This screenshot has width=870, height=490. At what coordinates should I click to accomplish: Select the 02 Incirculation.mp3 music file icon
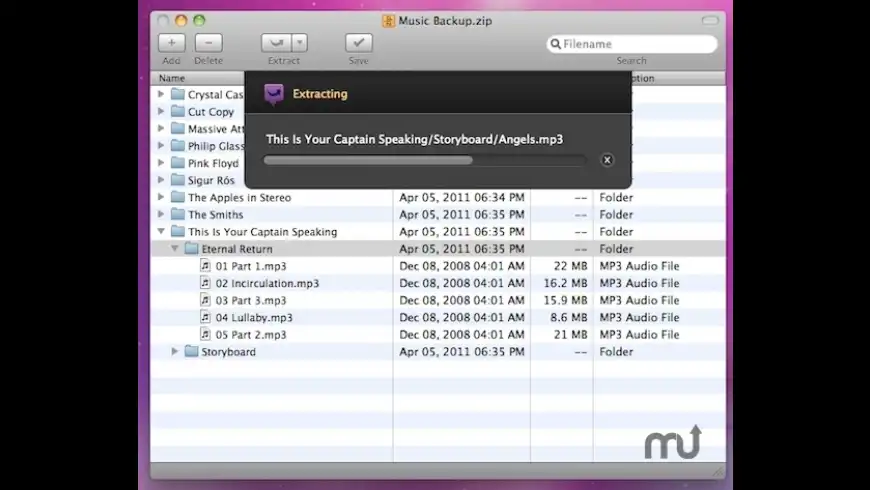[205, 283]
